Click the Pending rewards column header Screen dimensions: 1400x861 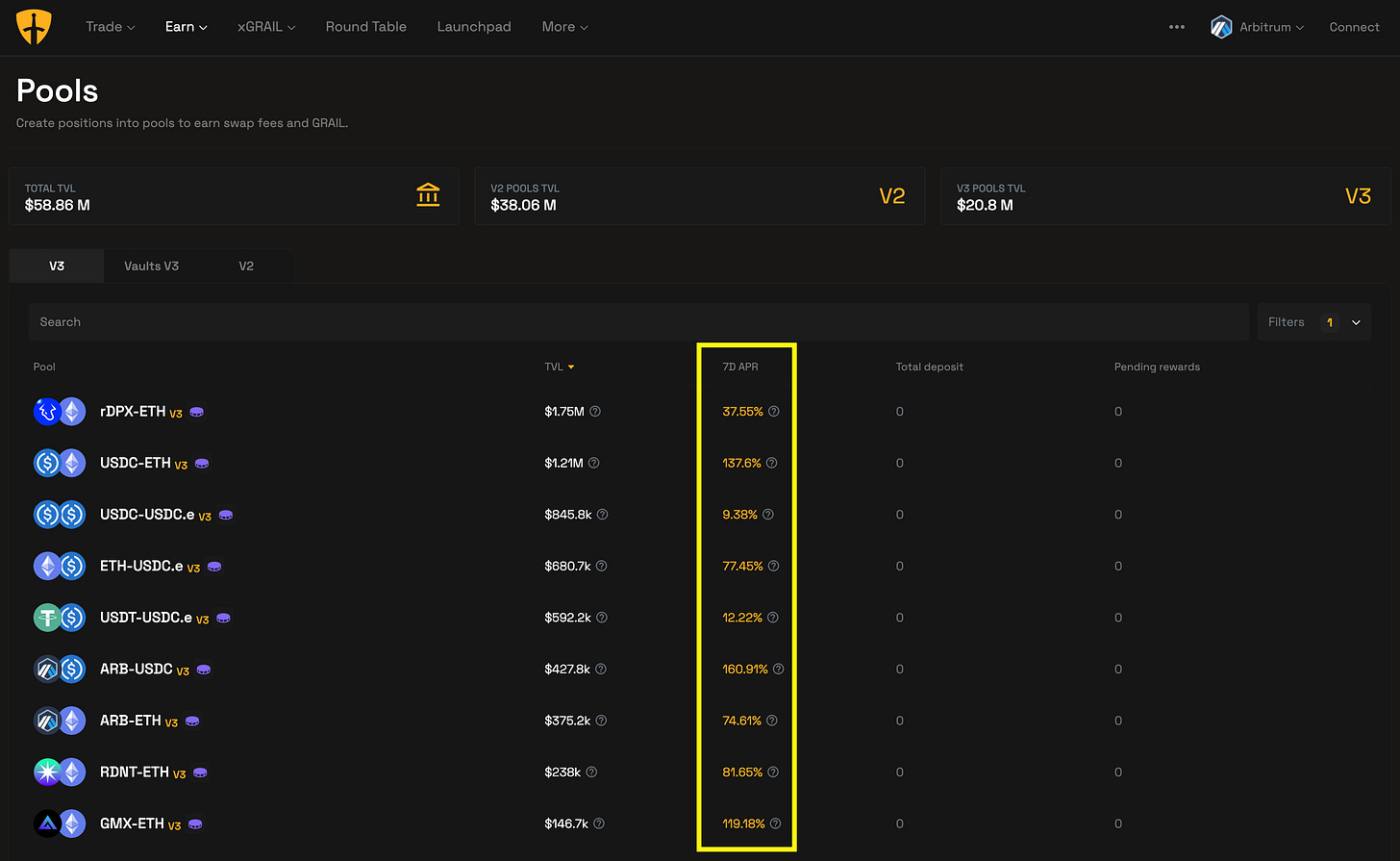coord(1157,367)
